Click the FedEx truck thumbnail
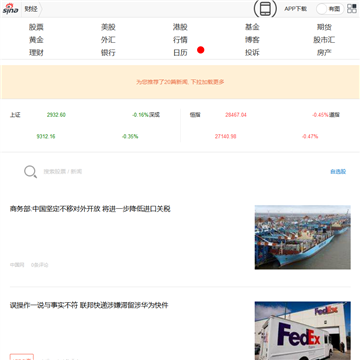 [x=303, y=331]
